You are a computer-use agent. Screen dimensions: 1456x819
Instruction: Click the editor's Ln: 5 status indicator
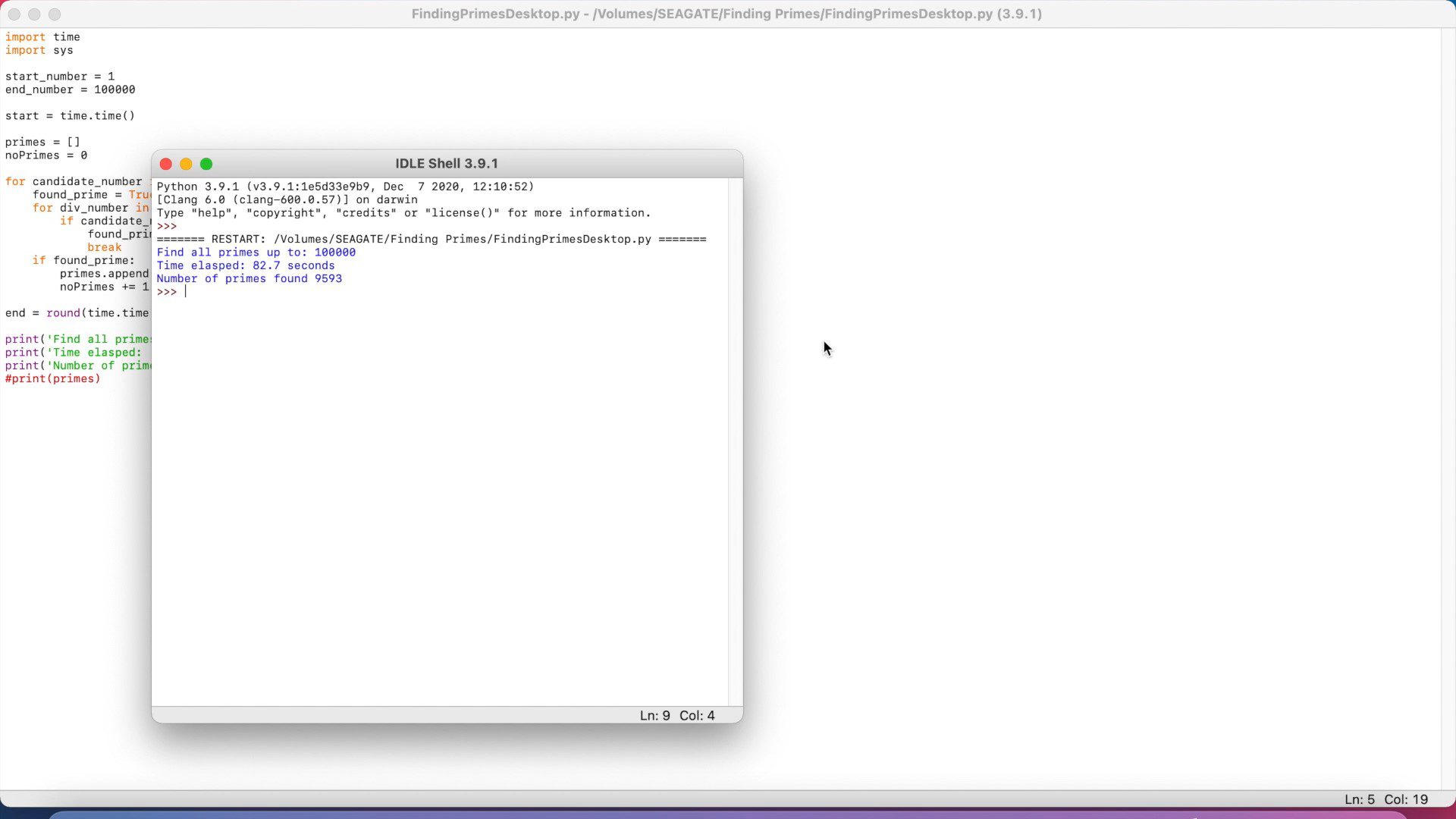point(1359,799)
